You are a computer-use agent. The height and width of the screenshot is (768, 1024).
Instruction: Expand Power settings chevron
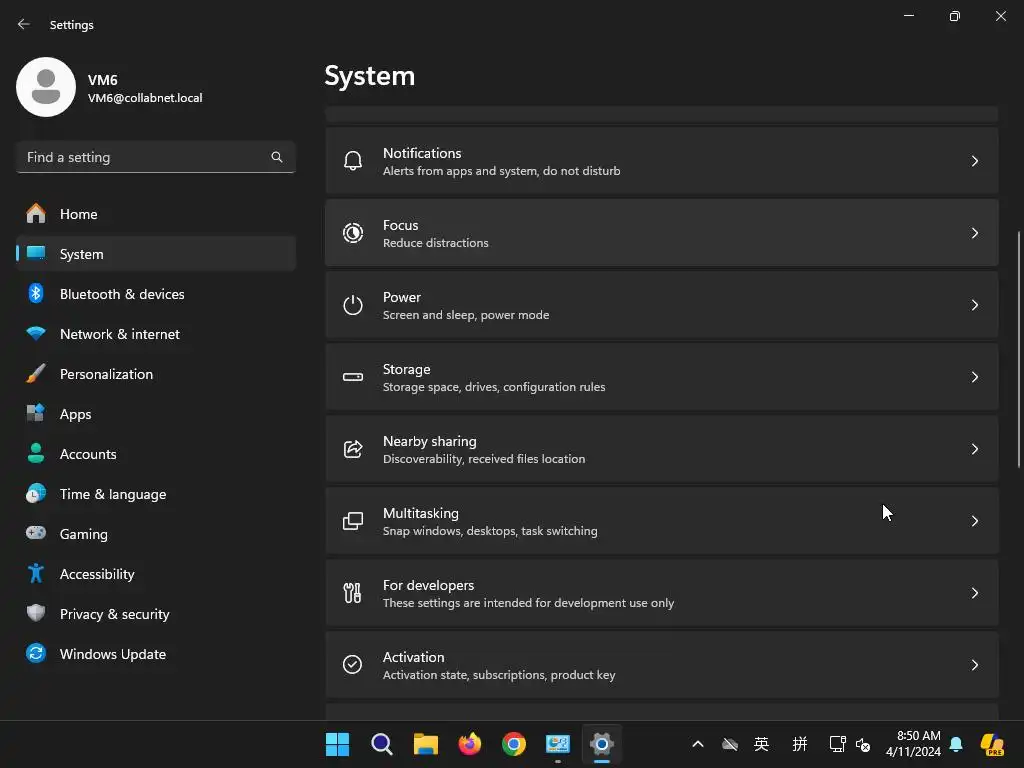pos(974,305)
